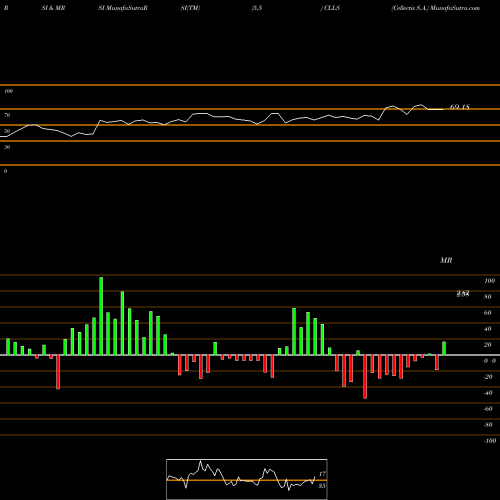Viewport: 500px width, 500px height.
Task: Click the RSI axis label 70
Action: click(7, 115)
